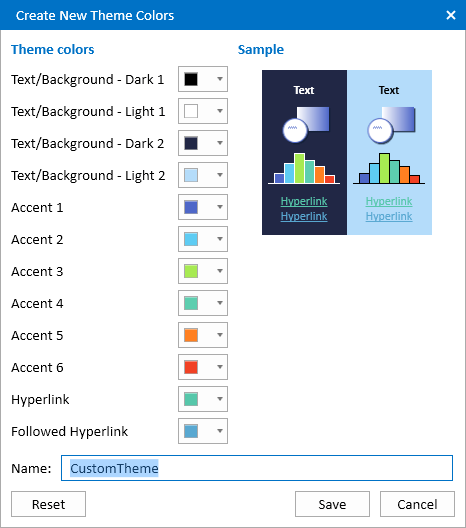The width and height of the screenshot is (466, 528).
Task: Expand the Accent 5 orange color dropdown
Action: pos(203,335)
